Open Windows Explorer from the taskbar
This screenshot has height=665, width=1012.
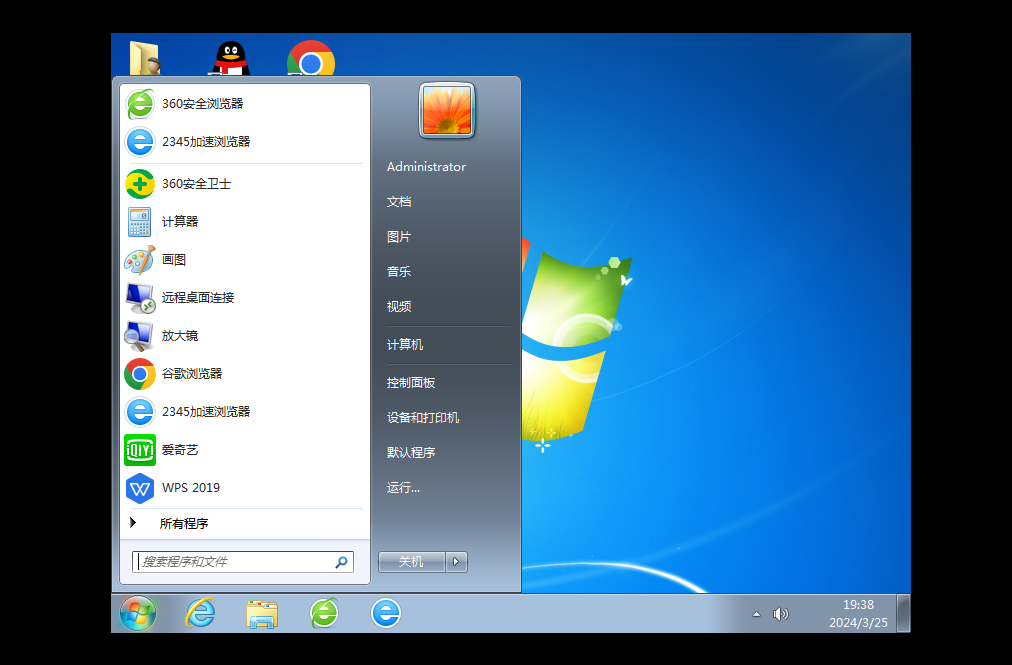point(262,613)
